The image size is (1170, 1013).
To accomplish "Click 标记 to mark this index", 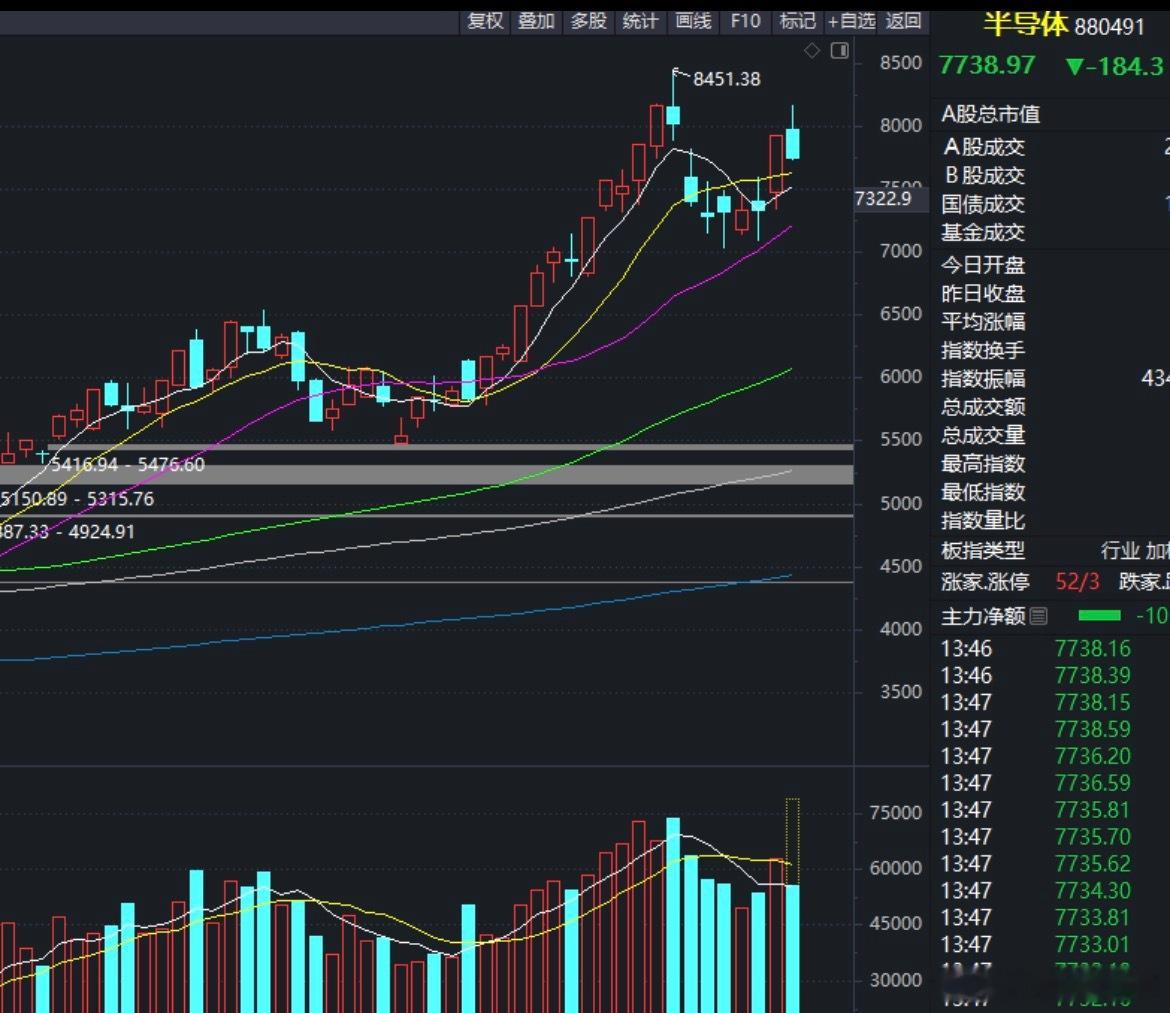I will pos(798,21).
